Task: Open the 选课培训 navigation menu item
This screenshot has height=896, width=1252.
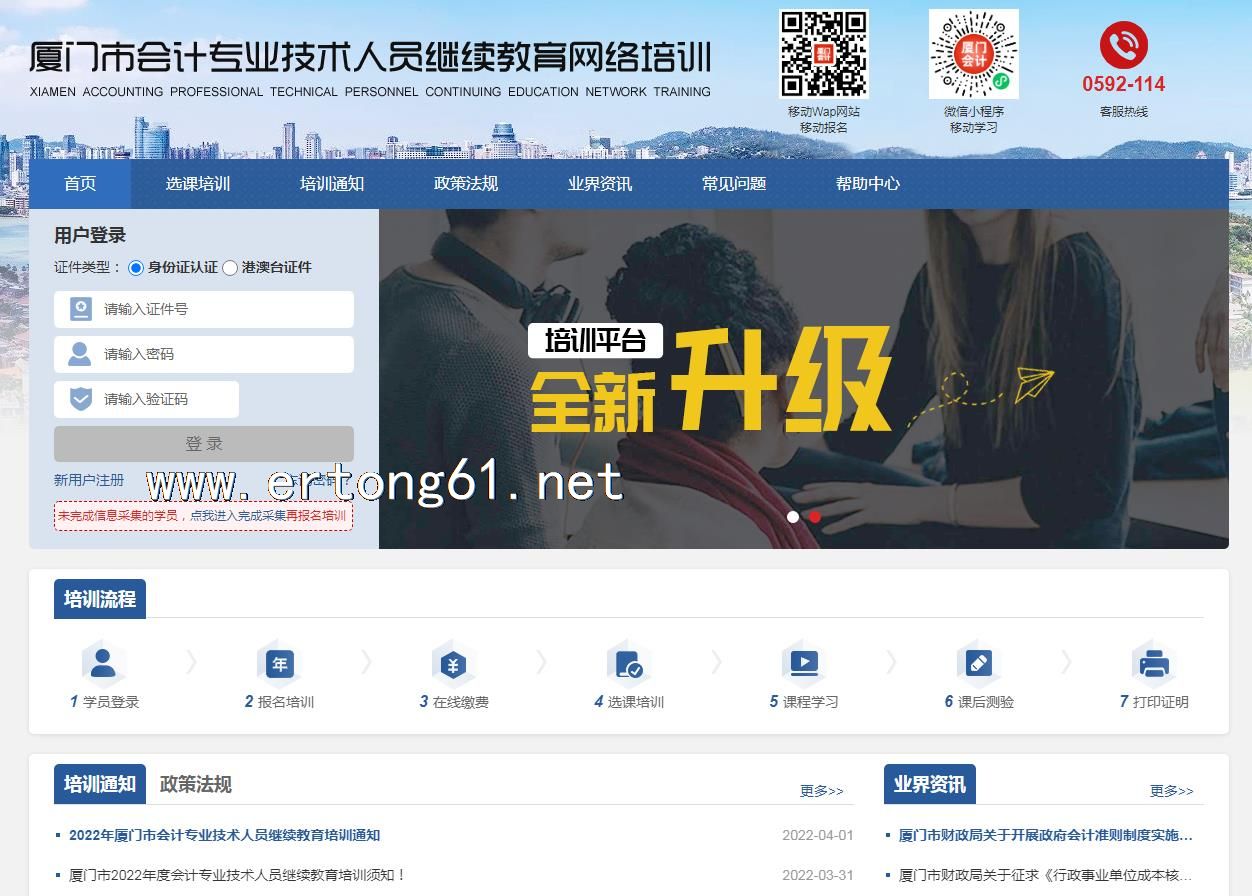Action: tap(198, 184)
